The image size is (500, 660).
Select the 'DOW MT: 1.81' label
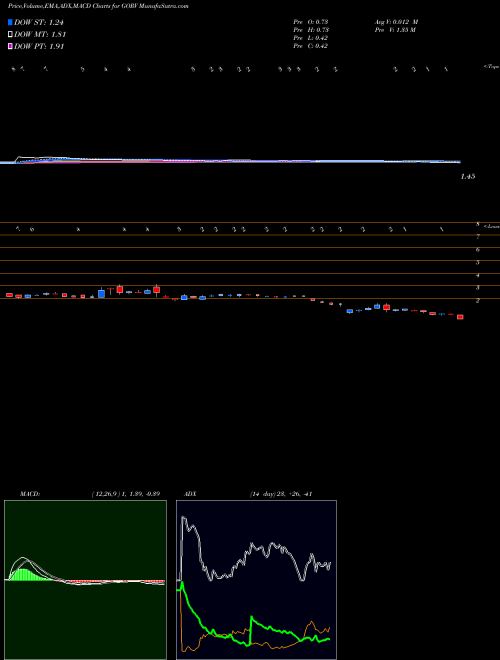pos(40,35)
